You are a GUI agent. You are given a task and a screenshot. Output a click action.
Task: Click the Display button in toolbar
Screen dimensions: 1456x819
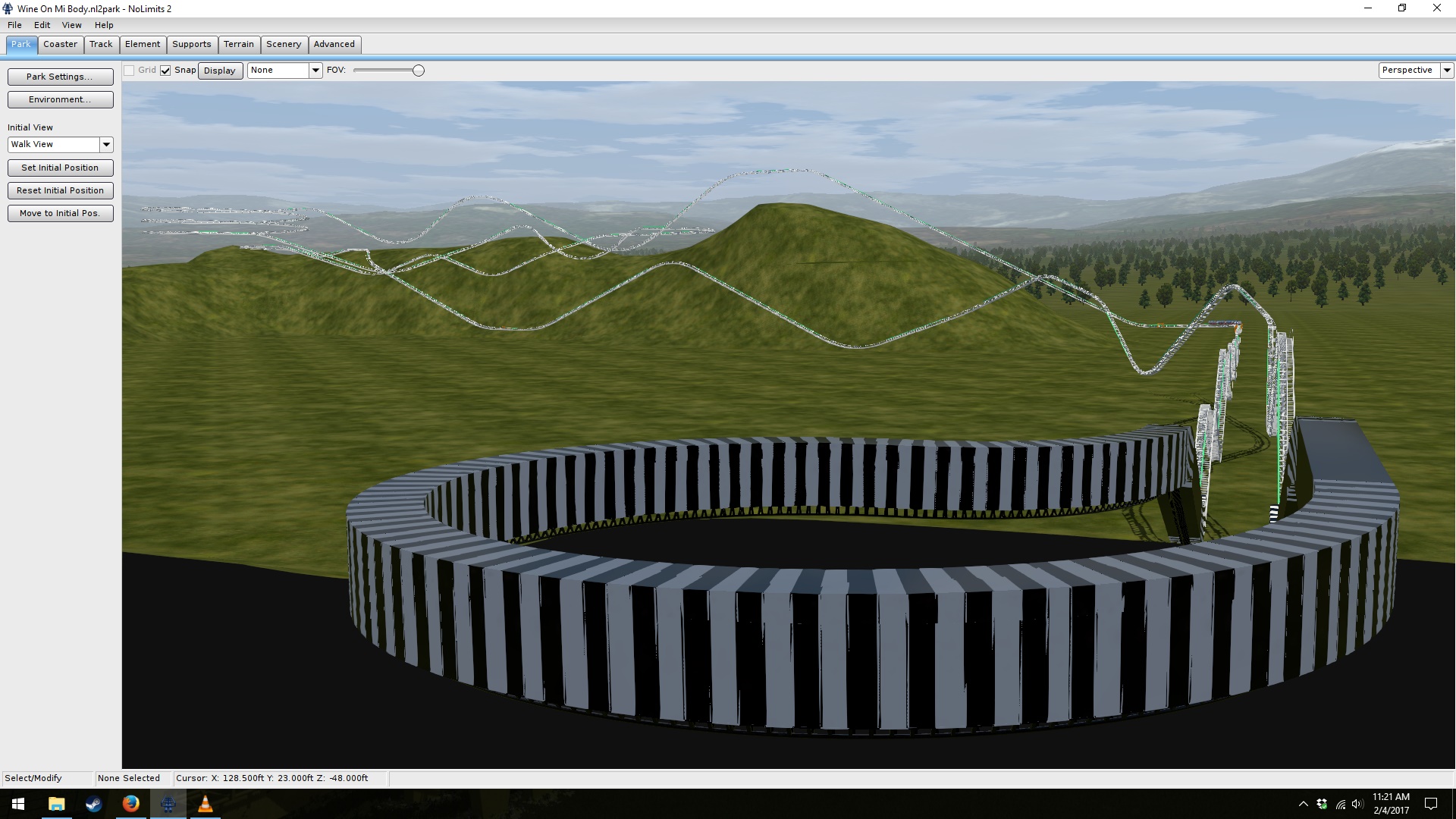click(220, 71)
